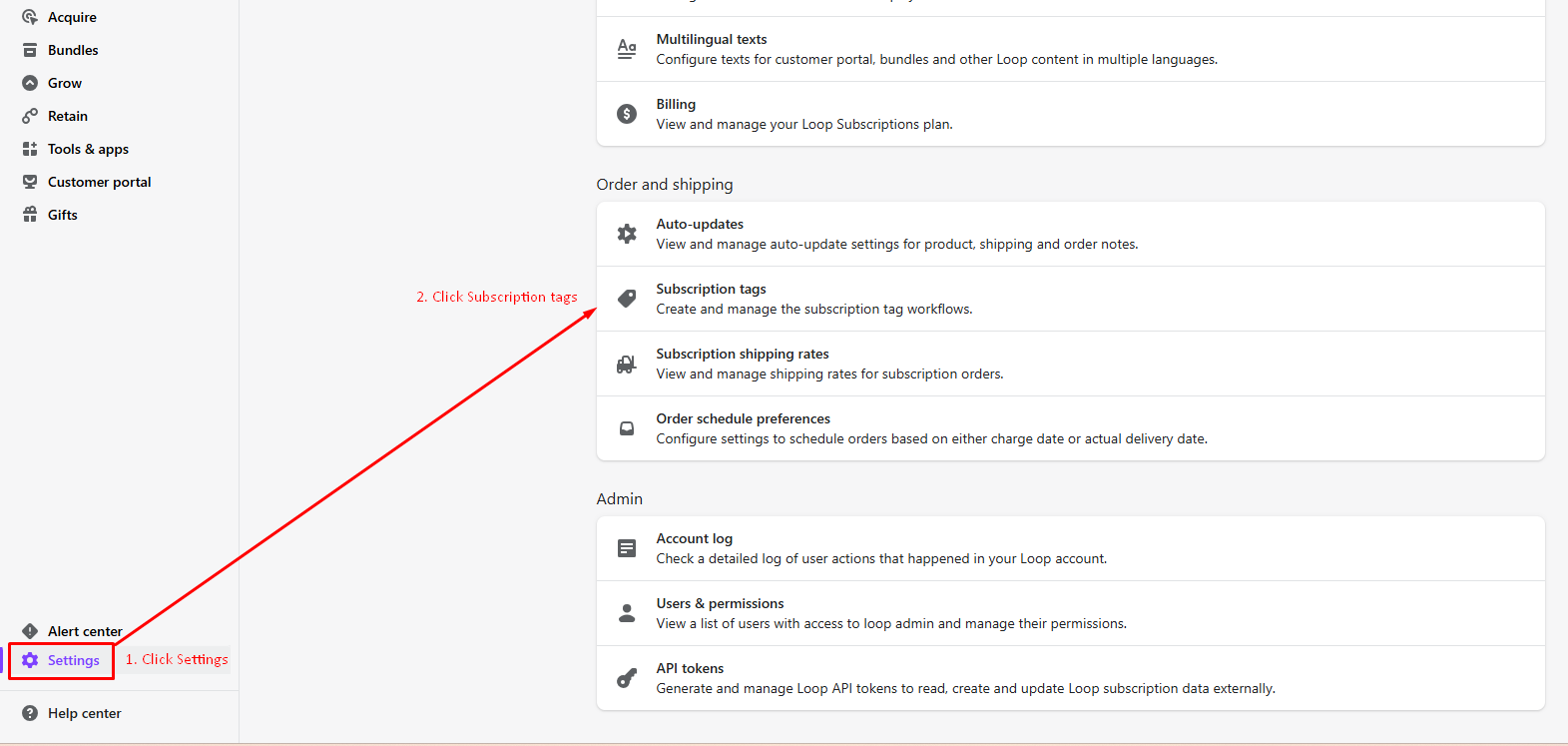Image resolution: width=1568 pixels, height=746 pixels.
Task: Open the Grow menu item
Action: (65, 83)
